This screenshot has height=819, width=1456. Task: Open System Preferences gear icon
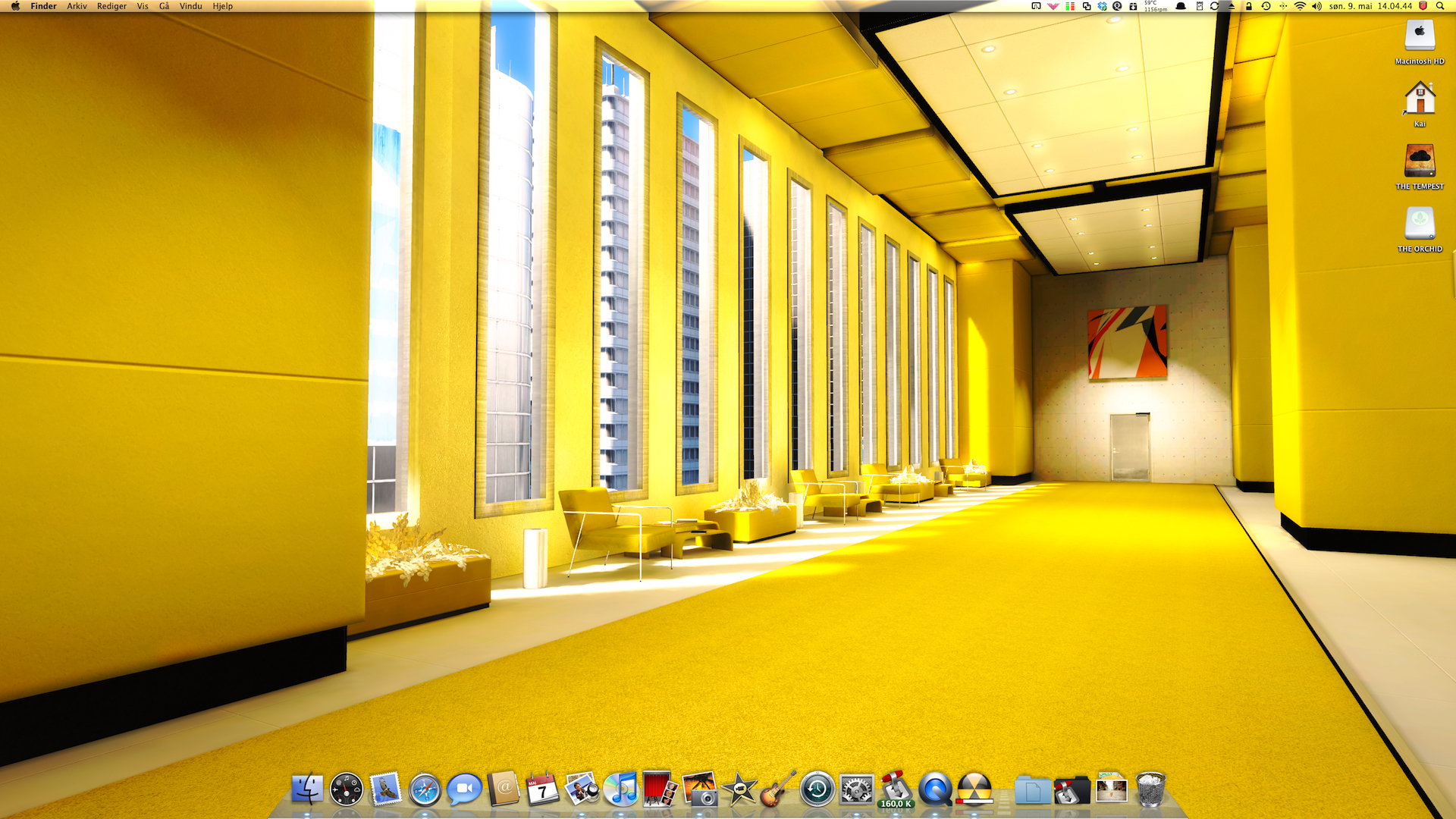tap(857, 790)
